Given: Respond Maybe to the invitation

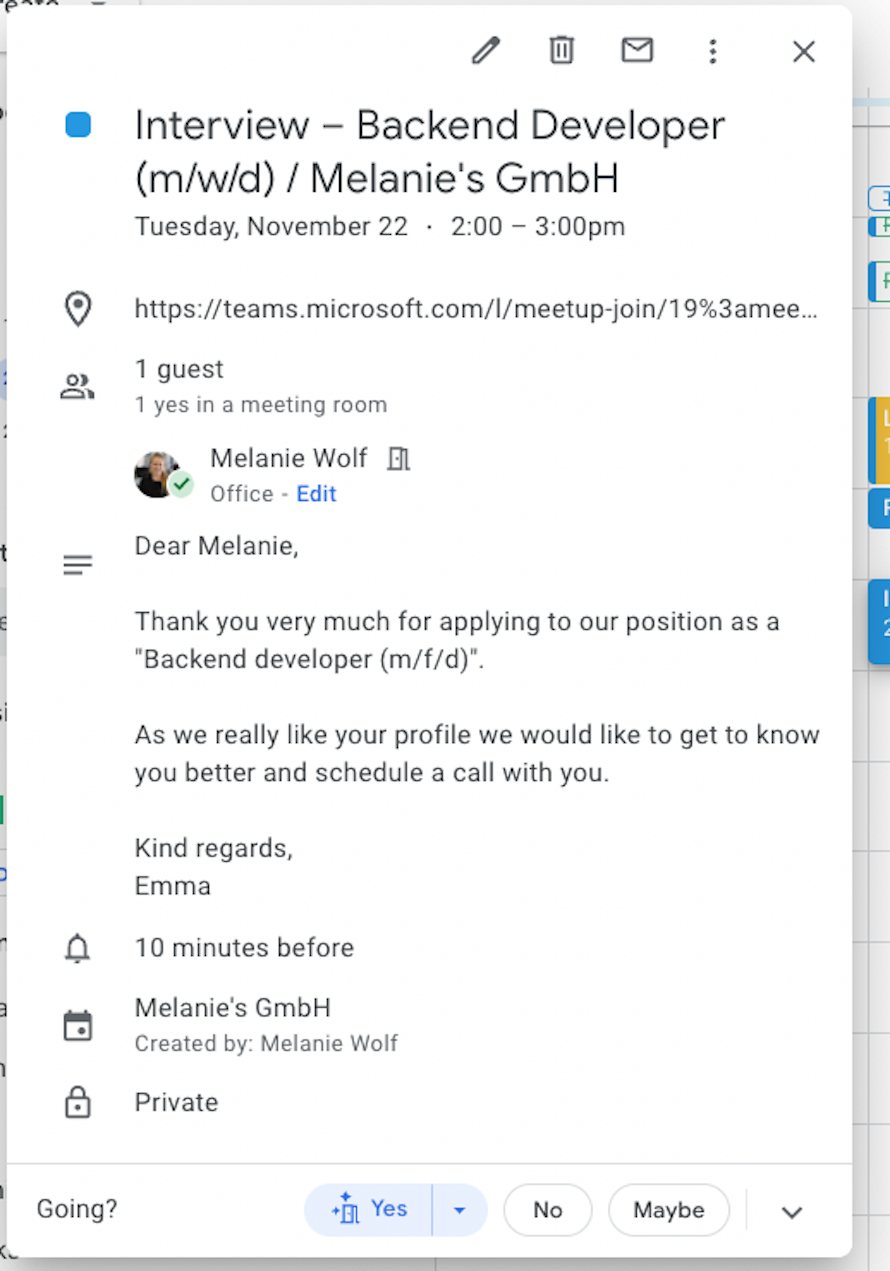Looking at the screenshot, I should coord(669,1210).
